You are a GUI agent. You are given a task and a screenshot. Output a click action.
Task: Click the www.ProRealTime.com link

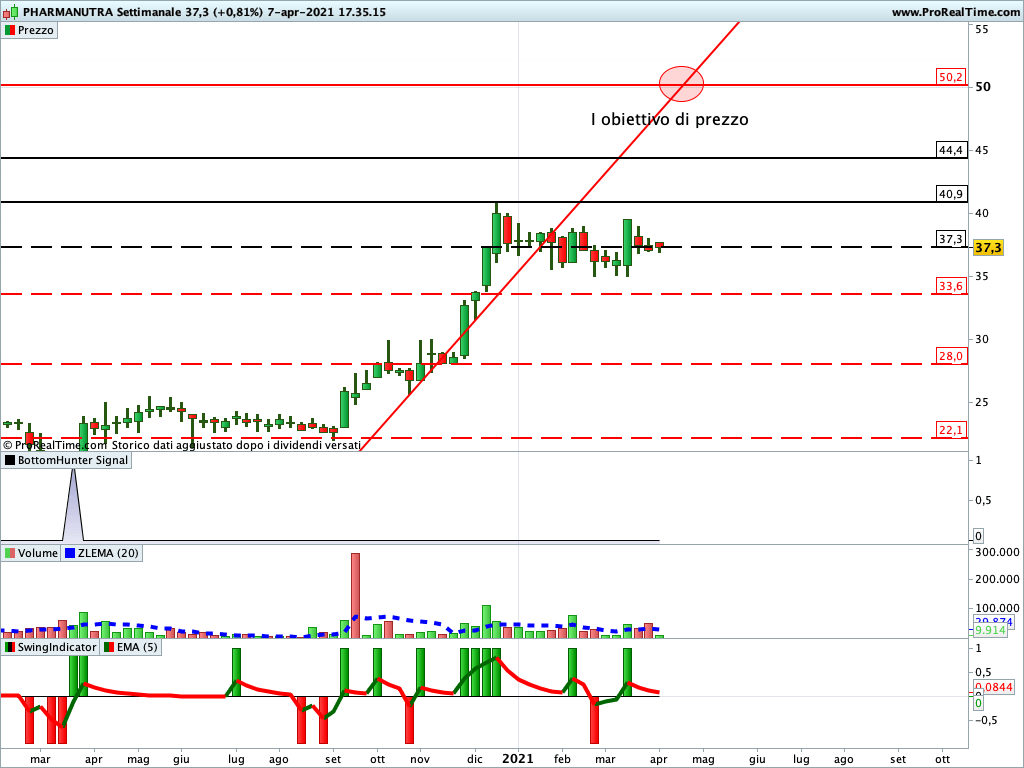pyautogui.click(x=954, y=12)
